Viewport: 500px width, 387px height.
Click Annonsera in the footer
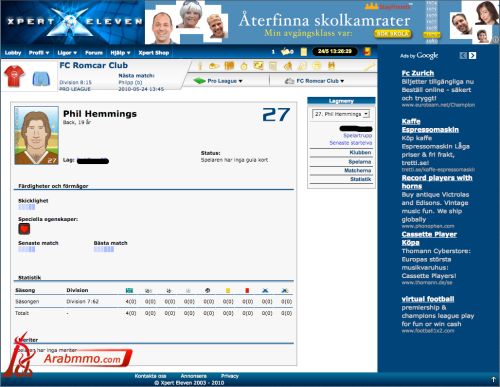[x=194, y=376]
